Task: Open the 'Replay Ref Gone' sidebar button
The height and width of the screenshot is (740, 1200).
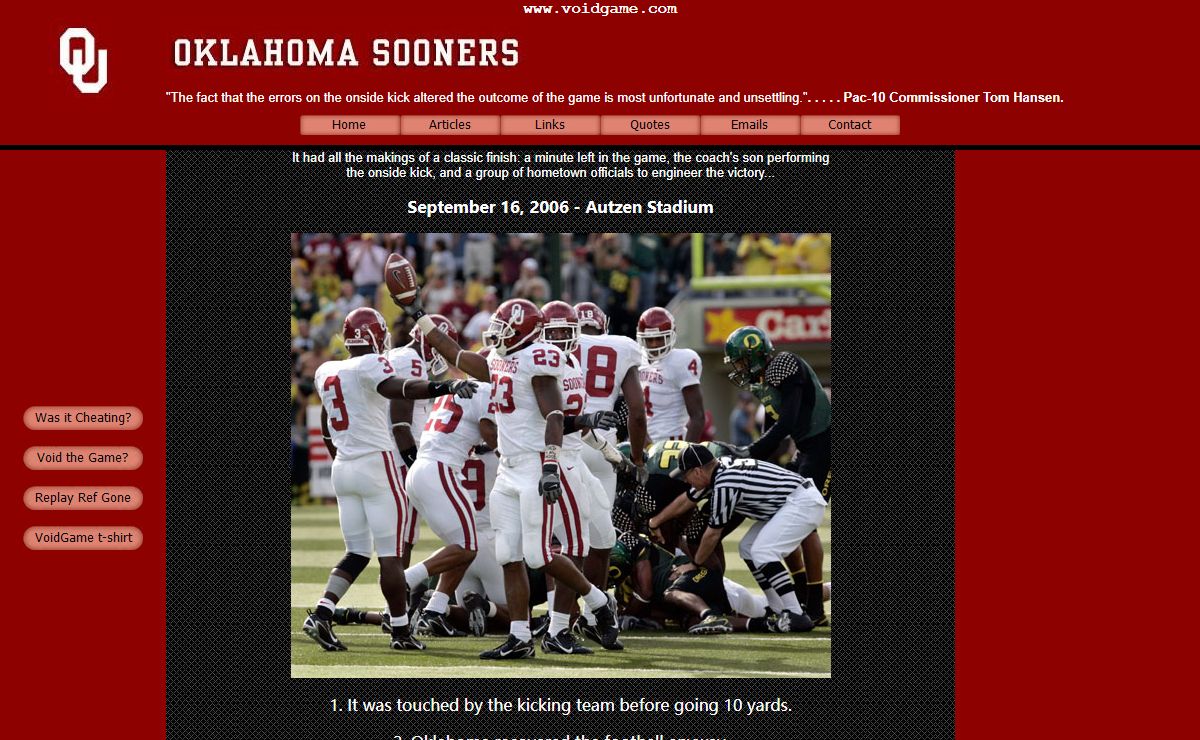Action: pos(83,498)
